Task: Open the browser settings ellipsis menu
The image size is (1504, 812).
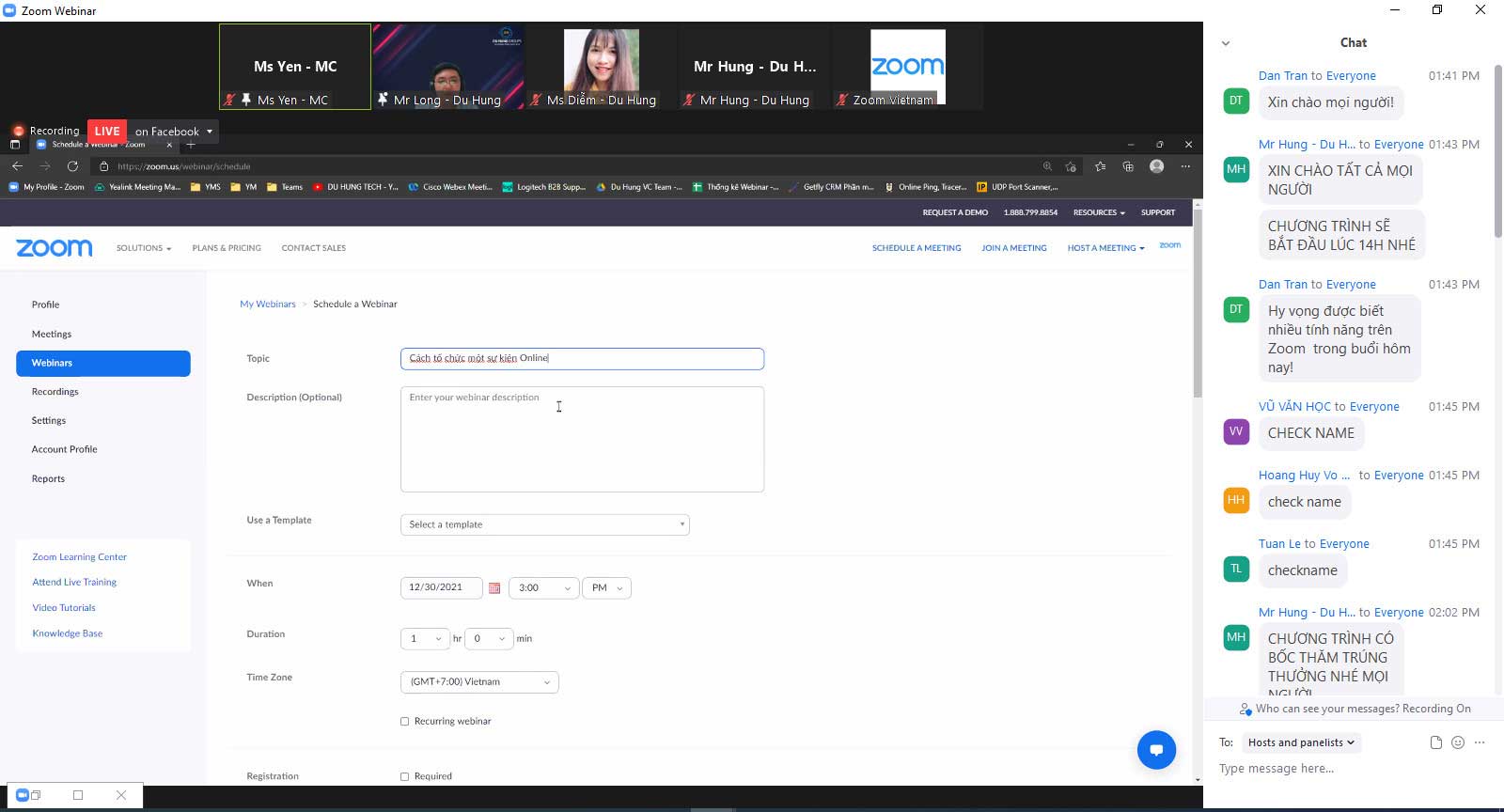Action: click(x=1186, y=166)
